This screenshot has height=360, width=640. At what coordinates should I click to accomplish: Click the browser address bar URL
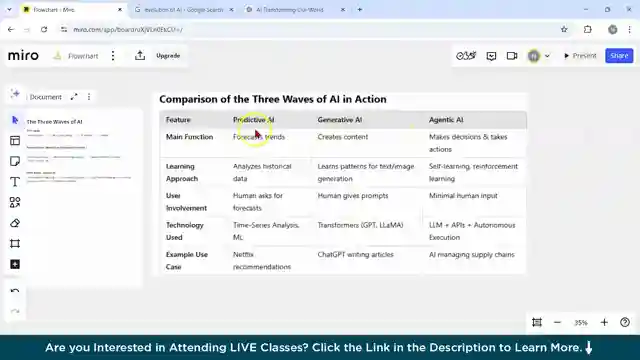pos(128,29)
